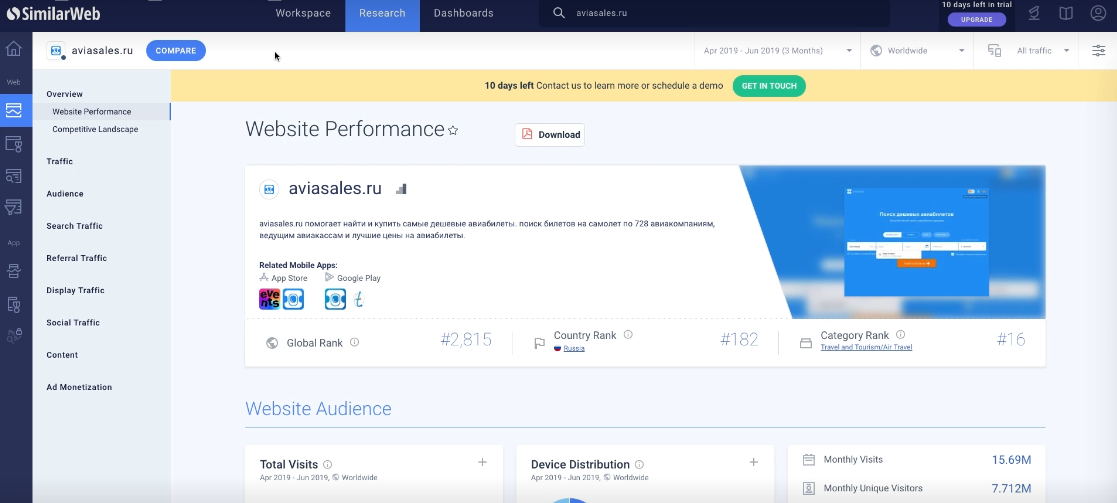Click the Country Rank info icon
The height and width of the screenshot is (503, 1117).
point(628,335)
